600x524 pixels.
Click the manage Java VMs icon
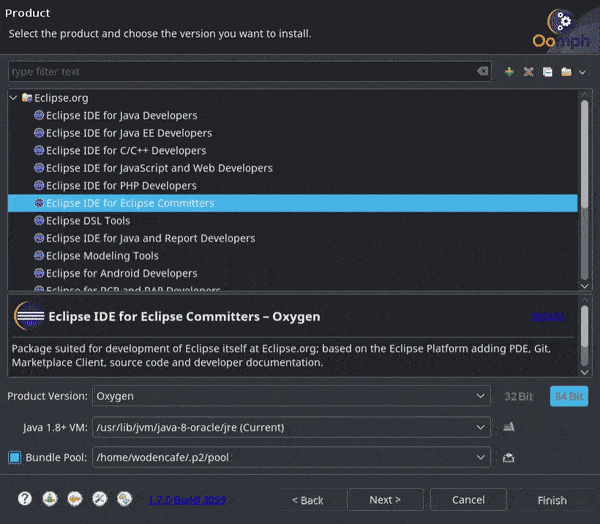509,427
